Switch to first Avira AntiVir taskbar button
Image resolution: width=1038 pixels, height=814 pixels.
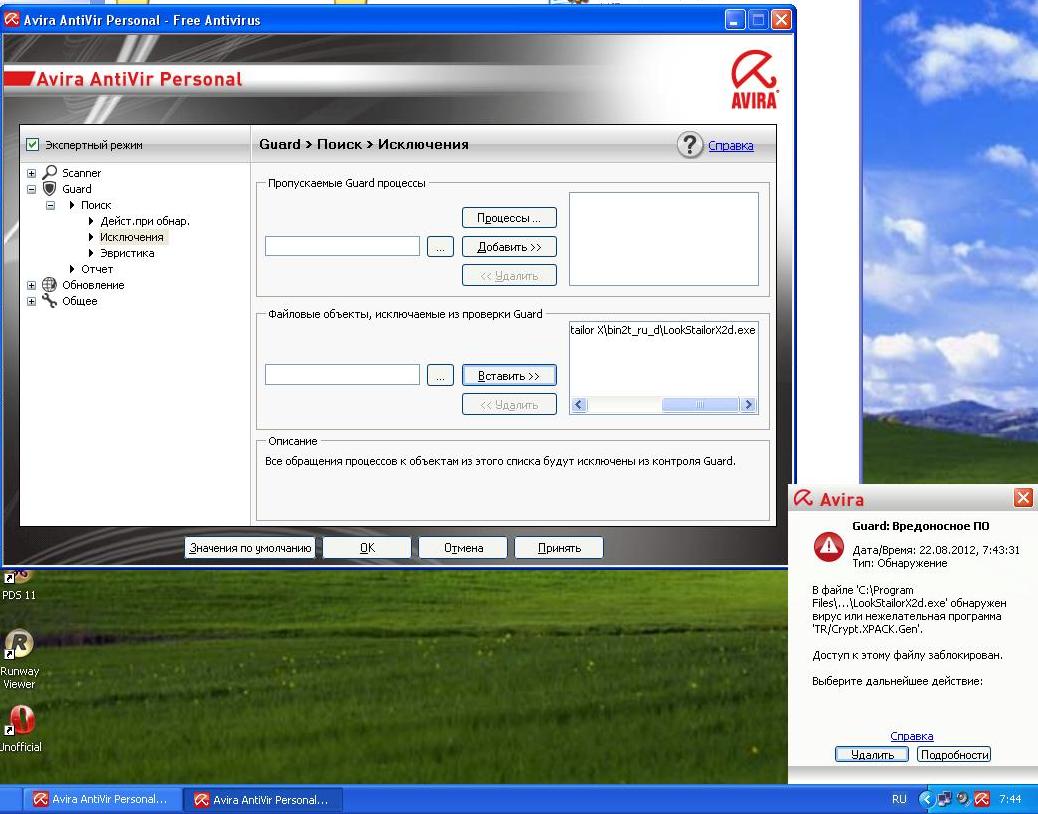point(103,799)
